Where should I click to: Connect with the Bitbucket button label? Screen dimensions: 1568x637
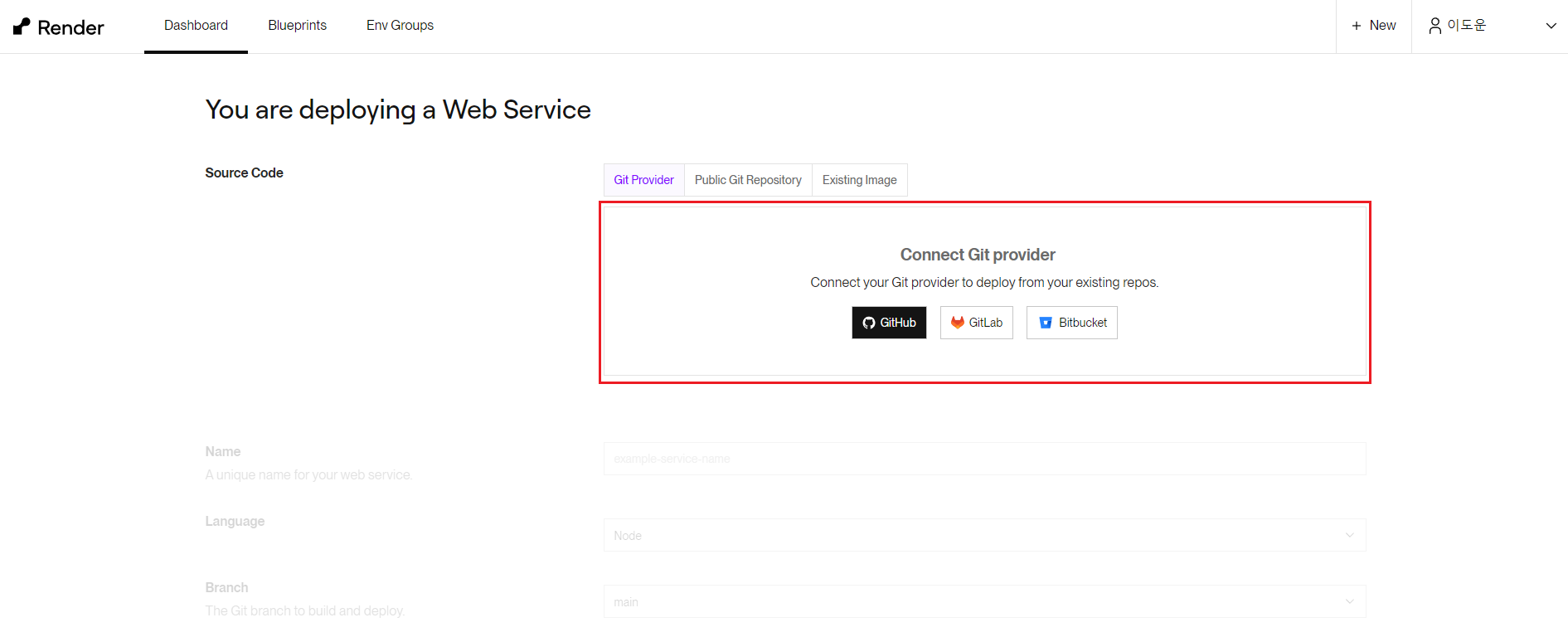[1083, 323]
